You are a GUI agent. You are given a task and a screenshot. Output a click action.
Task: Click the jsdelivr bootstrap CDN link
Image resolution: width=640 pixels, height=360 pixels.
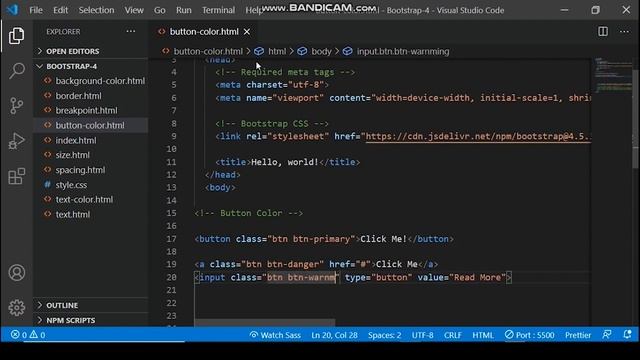(x=478, y=136)
